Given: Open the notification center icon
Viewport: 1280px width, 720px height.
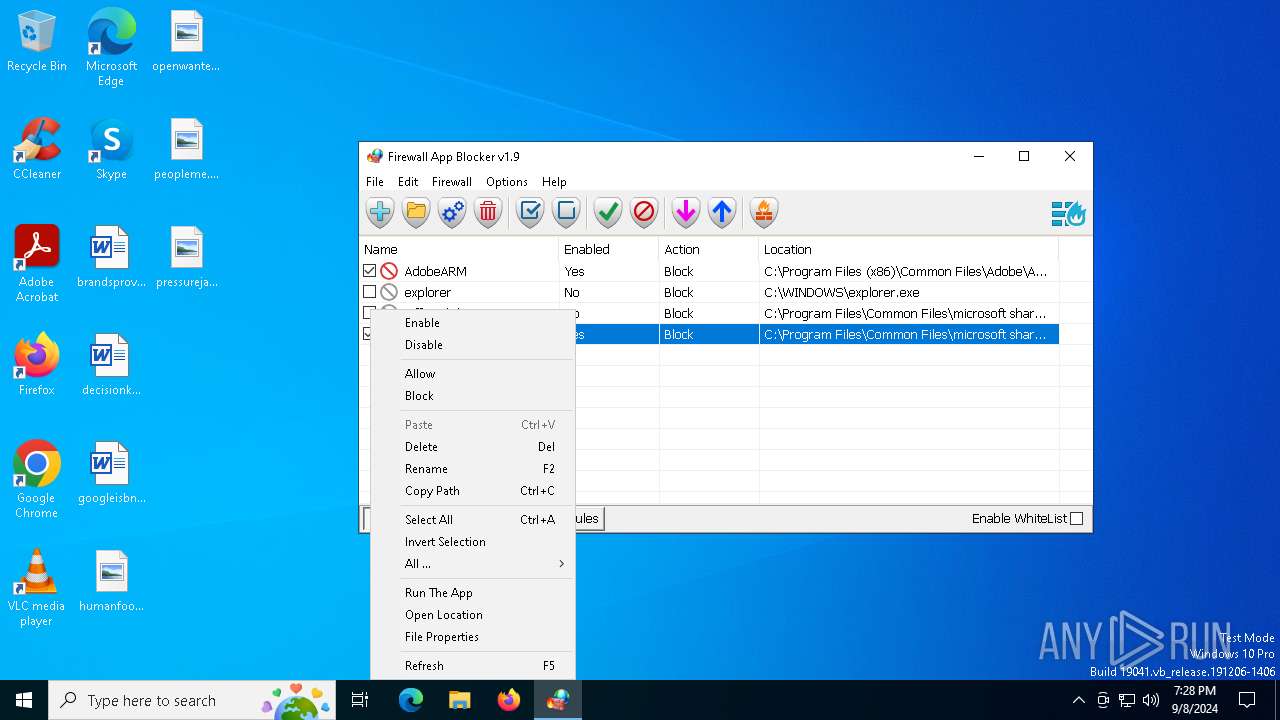Looking at the screenshot, I should (1247, 700).
